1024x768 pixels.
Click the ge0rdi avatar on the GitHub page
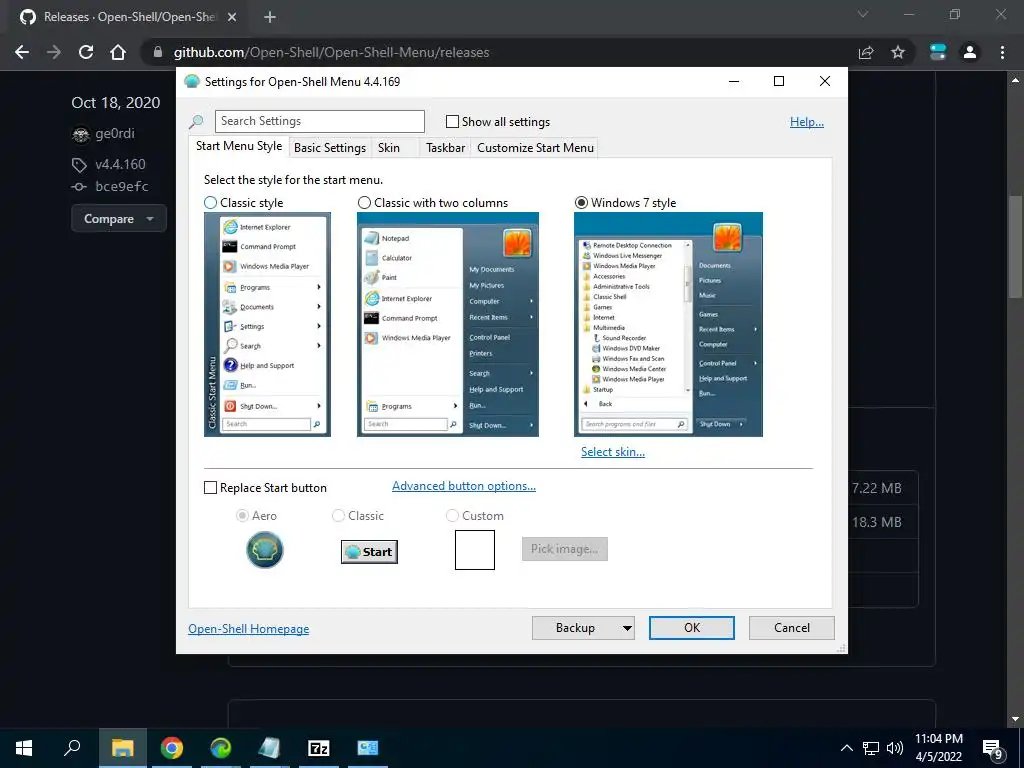coord(80,135)
